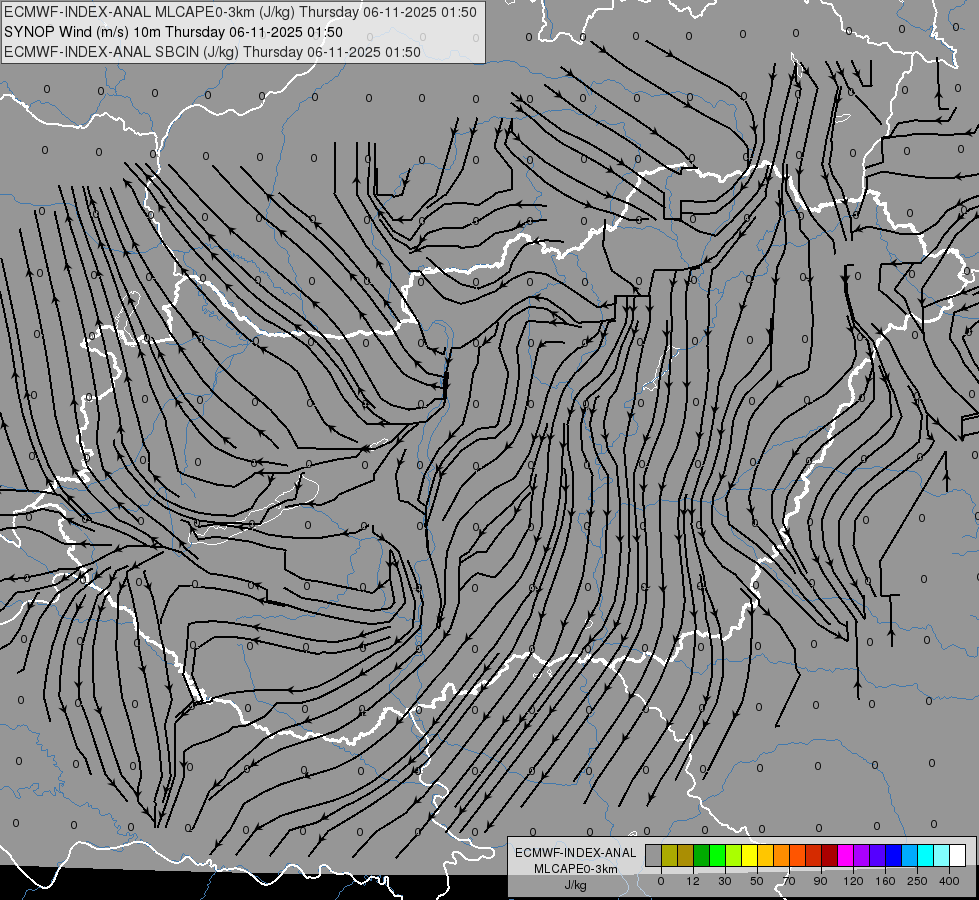This screenshot has height=900, width=979.
Task: Click the legend value label 250
Action: 917,881
